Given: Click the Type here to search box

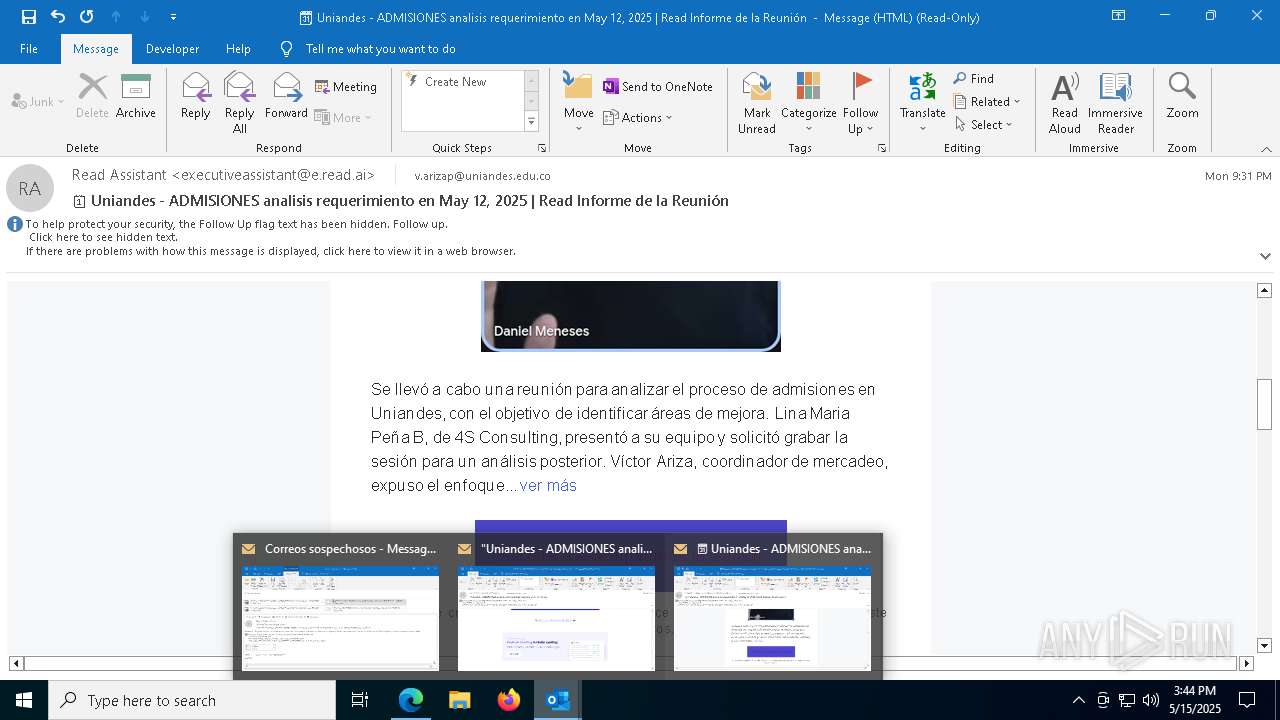Looking at the screenshot, I should [192, 700].
